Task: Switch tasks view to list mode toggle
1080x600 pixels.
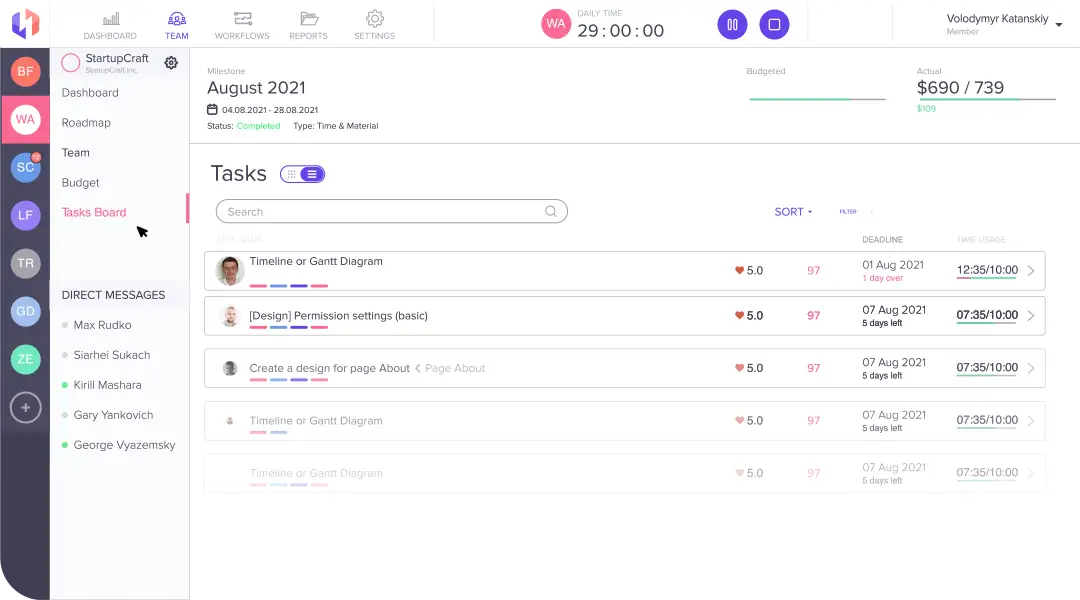Action: (312, 174)
